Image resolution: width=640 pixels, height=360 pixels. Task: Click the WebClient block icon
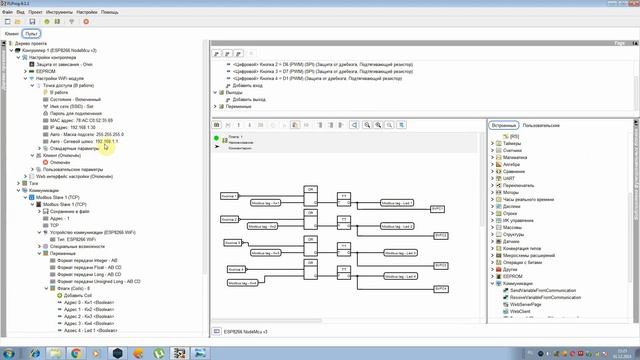tap(506, 311)
